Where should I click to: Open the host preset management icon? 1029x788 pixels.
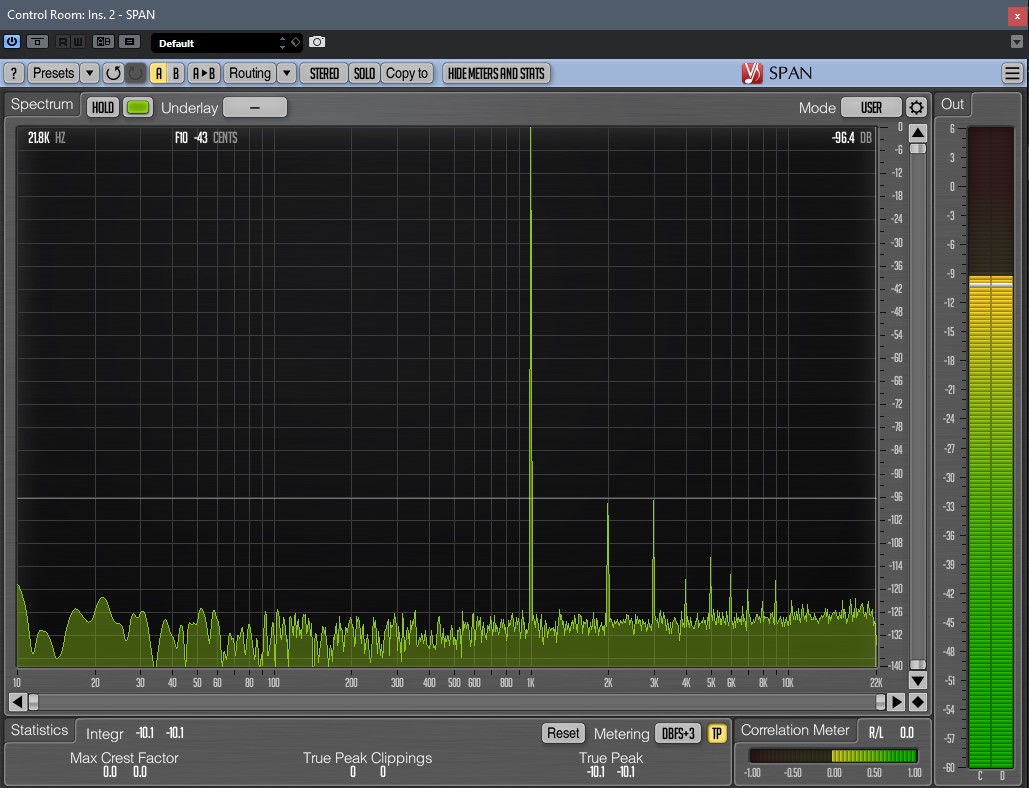click(x=129, y=42)
